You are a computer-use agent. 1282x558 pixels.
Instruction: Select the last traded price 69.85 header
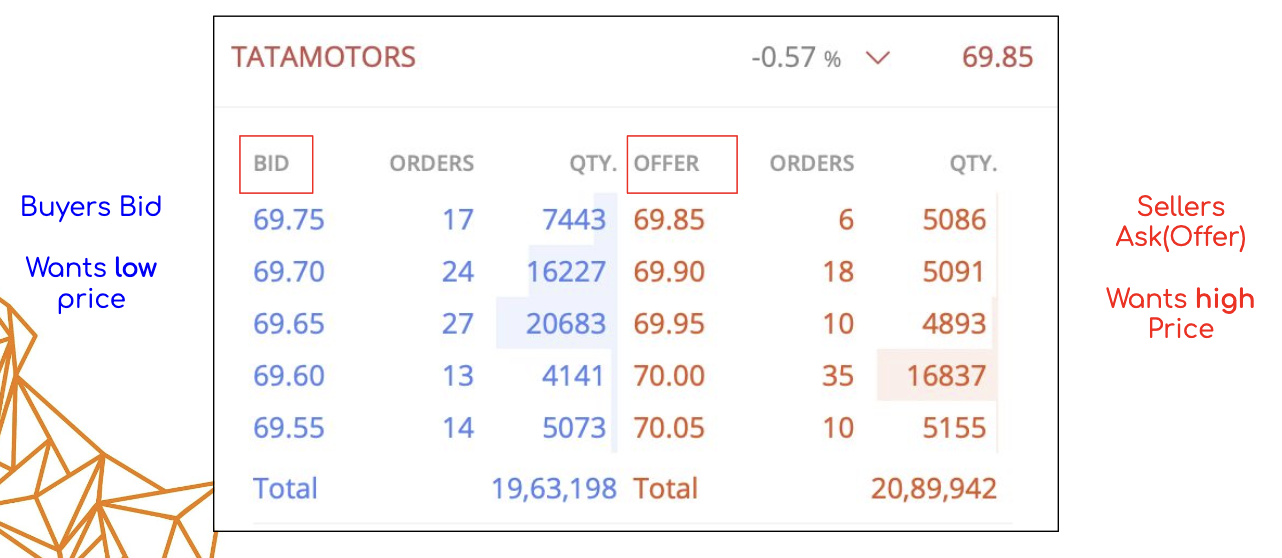(997, 57)
